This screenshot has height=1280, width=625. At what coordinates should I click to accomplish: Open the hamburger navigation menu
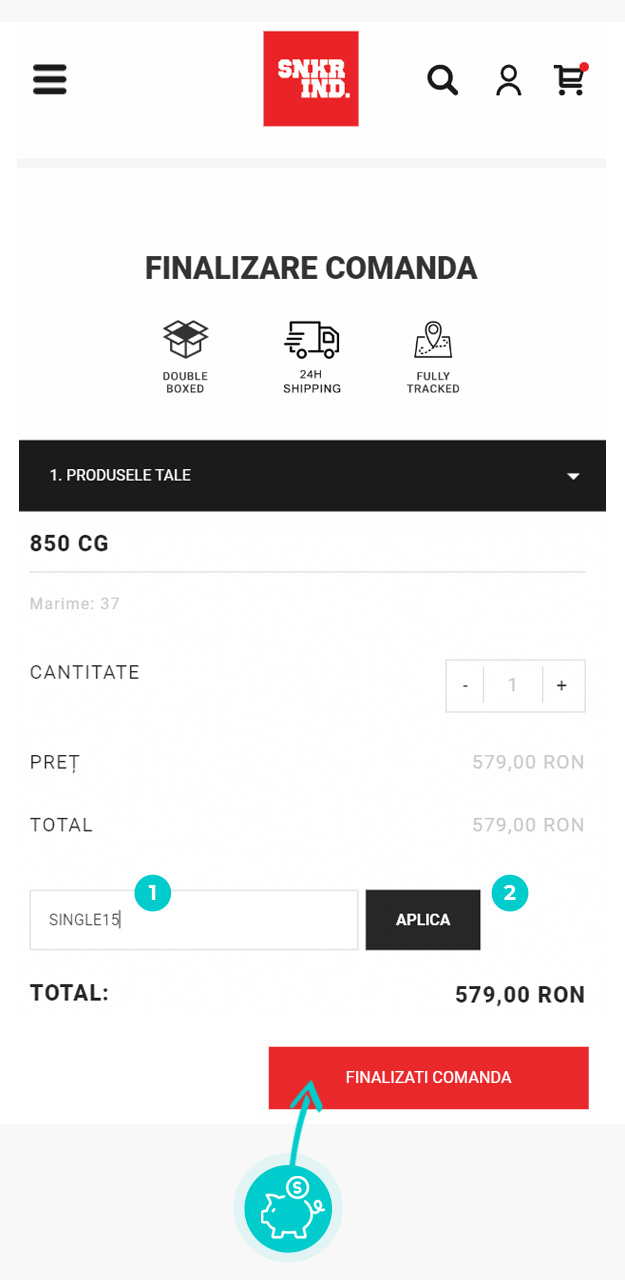(x=50, y=79)
